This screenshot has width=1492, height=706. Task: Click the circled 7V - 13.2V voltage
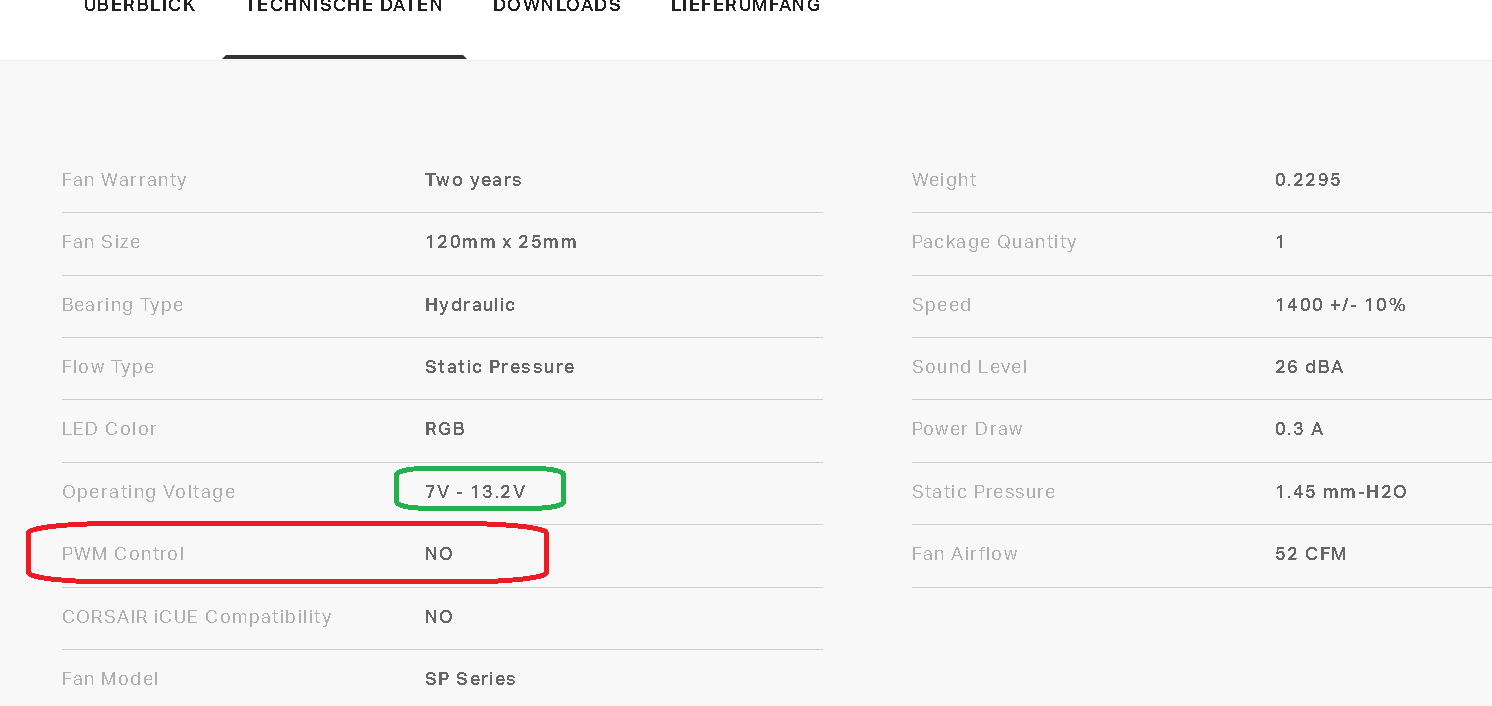pos(476,492)
